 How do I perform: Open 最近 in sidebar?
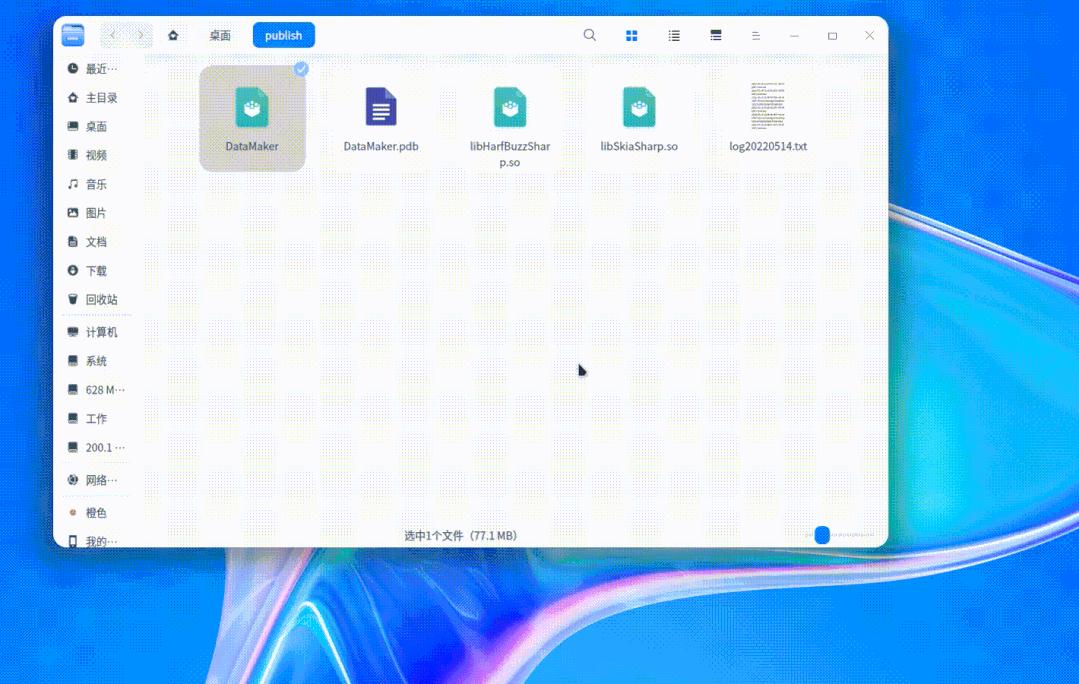[93, 69]
